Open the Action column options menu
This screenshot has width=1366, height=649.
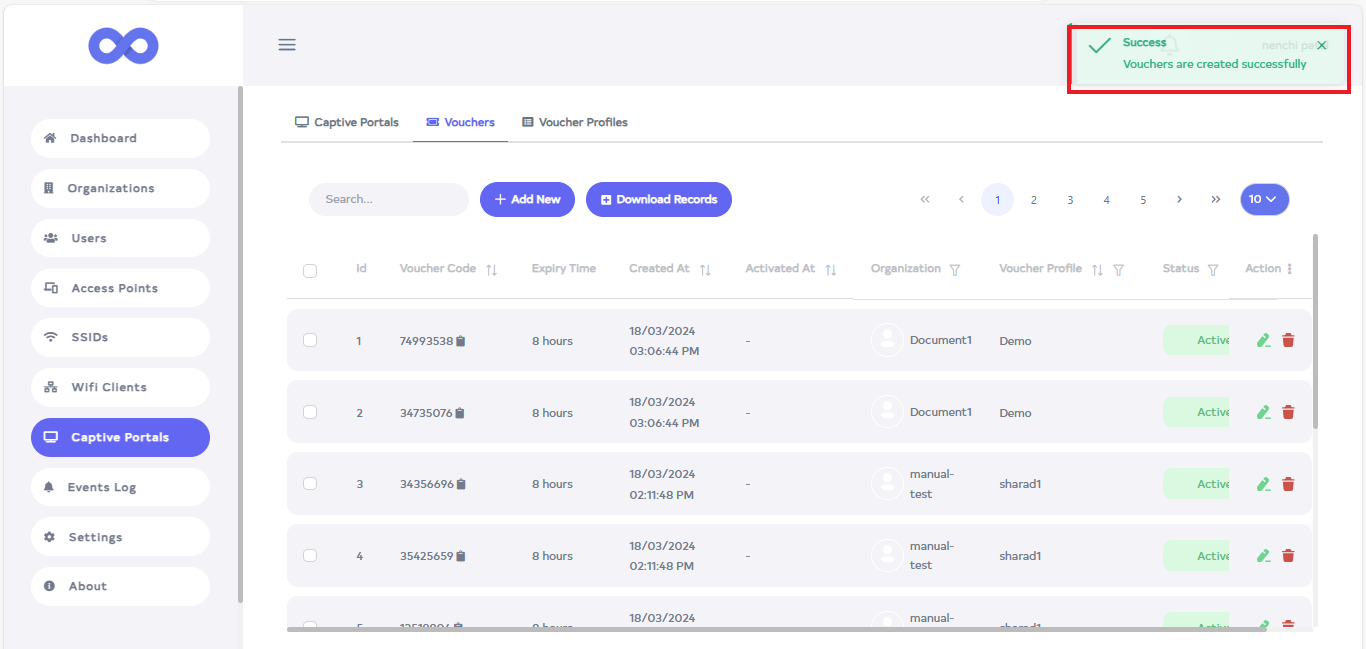click(1289, 269)
